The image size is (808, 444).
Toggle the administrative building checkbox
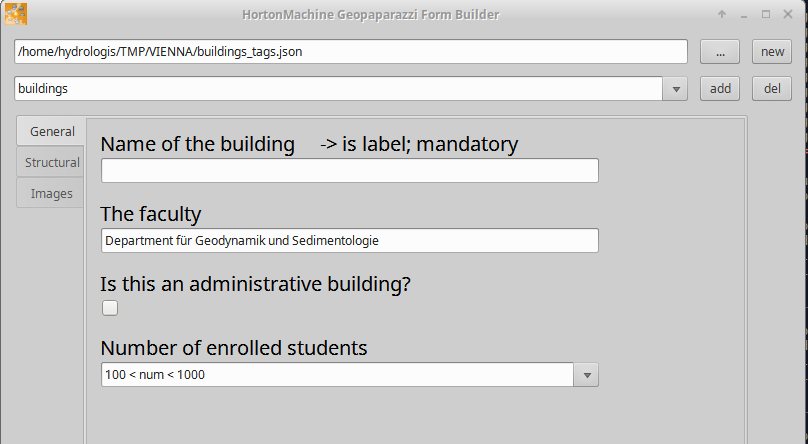(x=110, y=308)
